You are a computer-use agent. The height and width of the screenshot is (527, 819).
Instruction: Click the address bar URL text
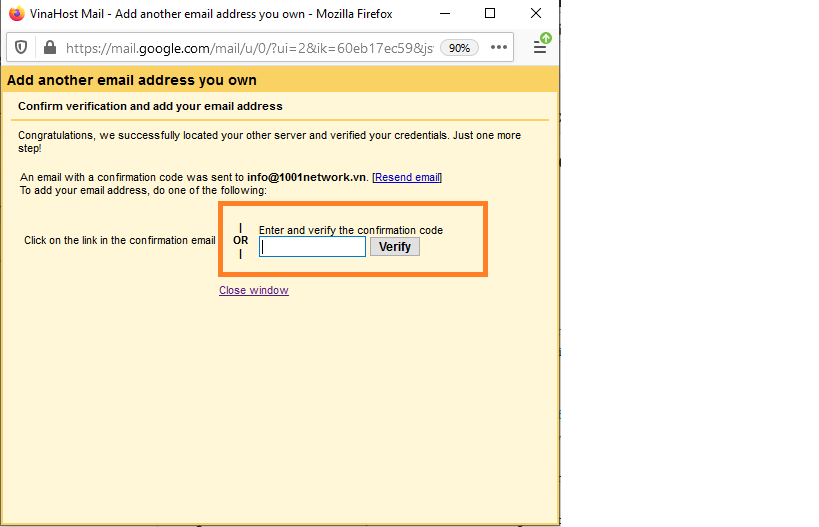250,48
